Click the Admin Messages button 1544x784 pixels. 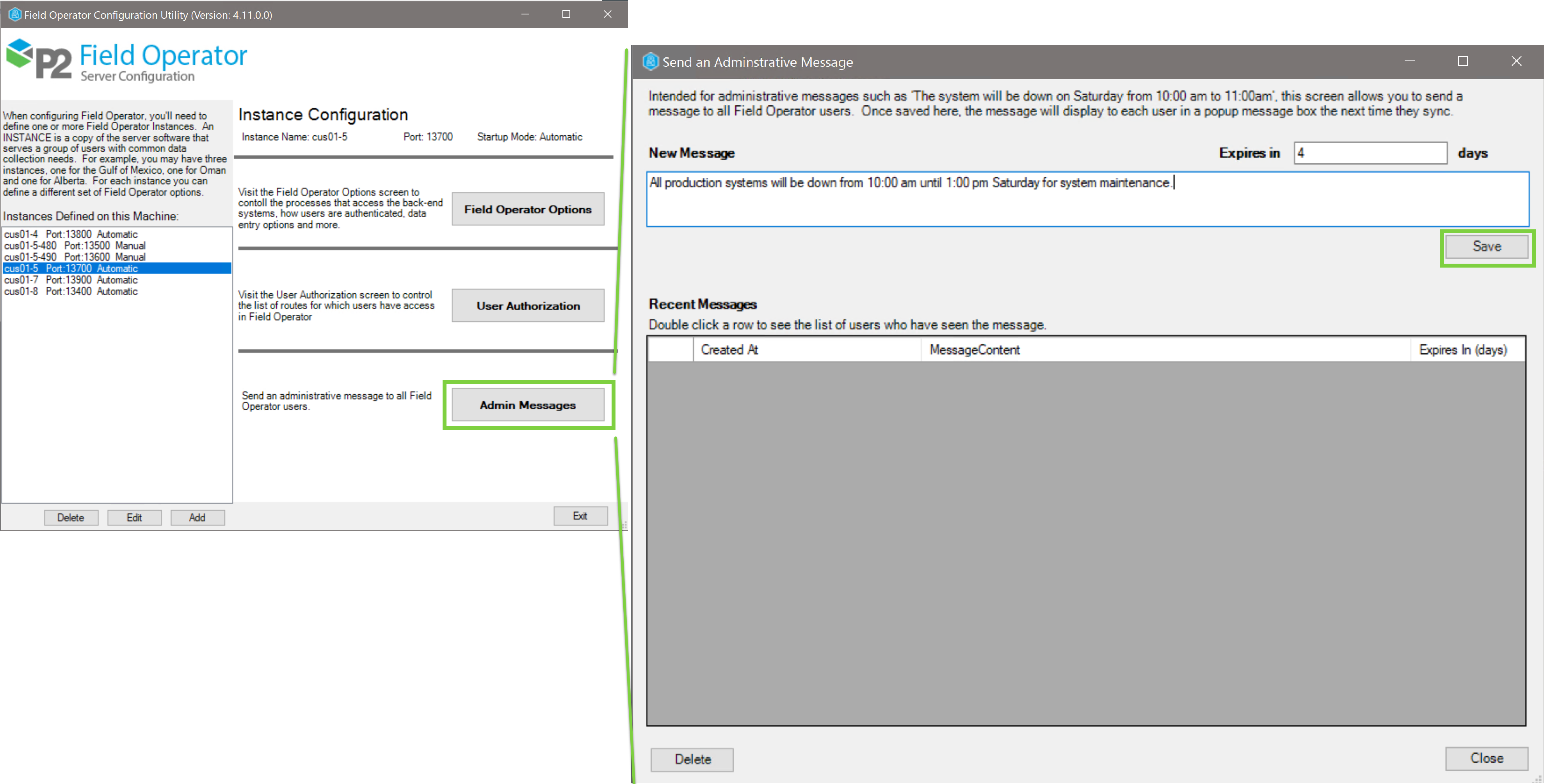pyautogui.click(x=527, y=405)
